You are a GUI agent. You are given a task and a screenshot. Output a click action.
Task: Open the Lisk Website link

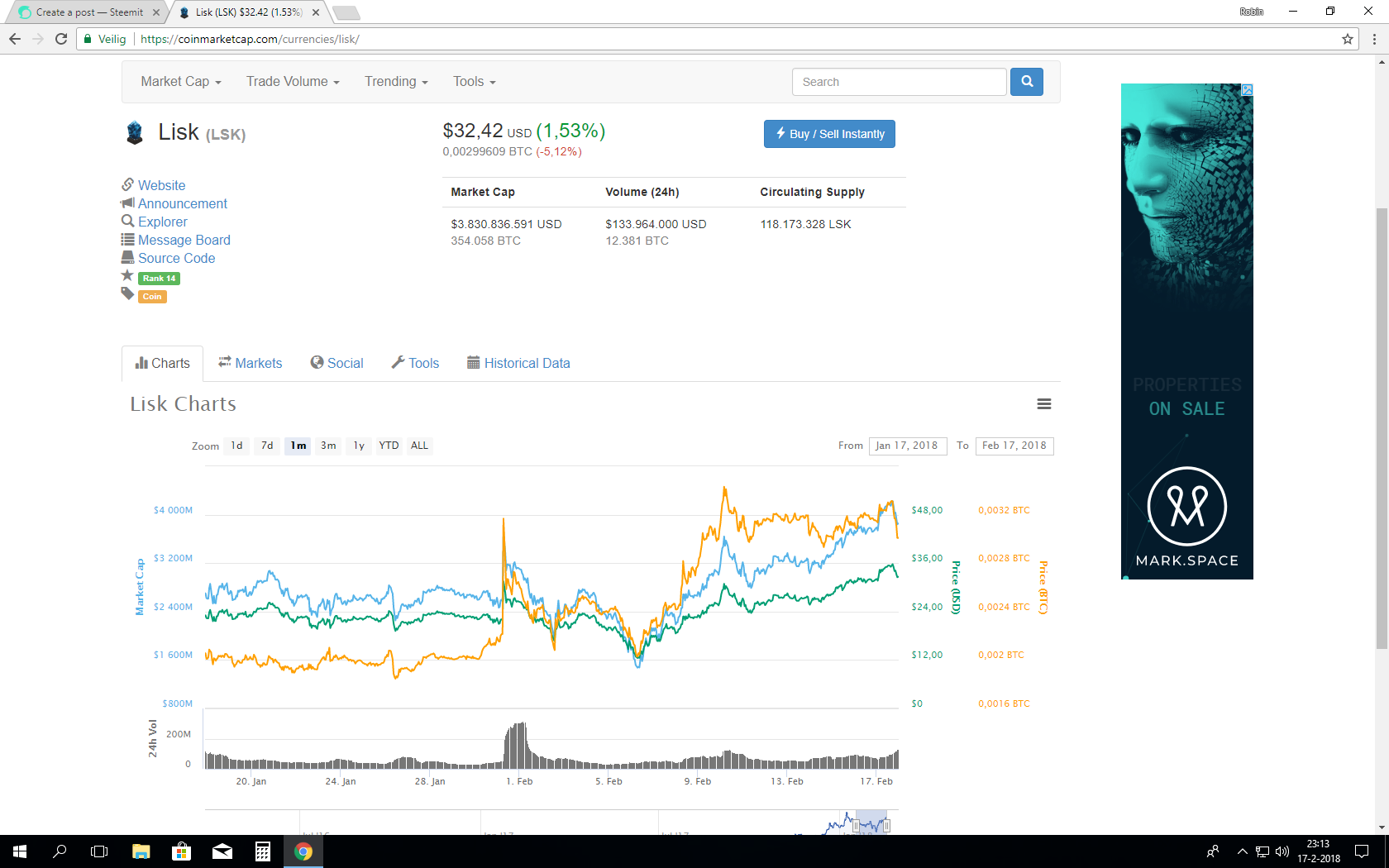click(161, 185)
